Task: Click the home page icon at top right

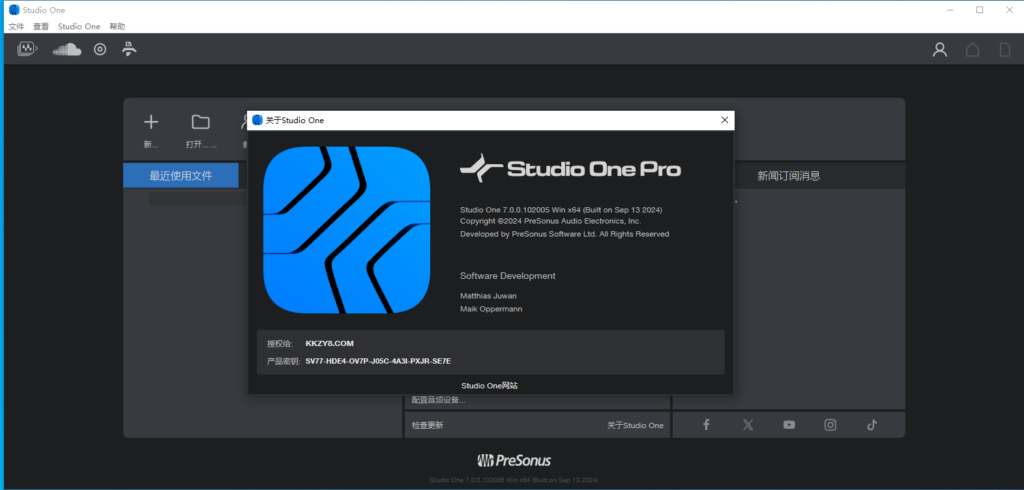Action: 972,50
